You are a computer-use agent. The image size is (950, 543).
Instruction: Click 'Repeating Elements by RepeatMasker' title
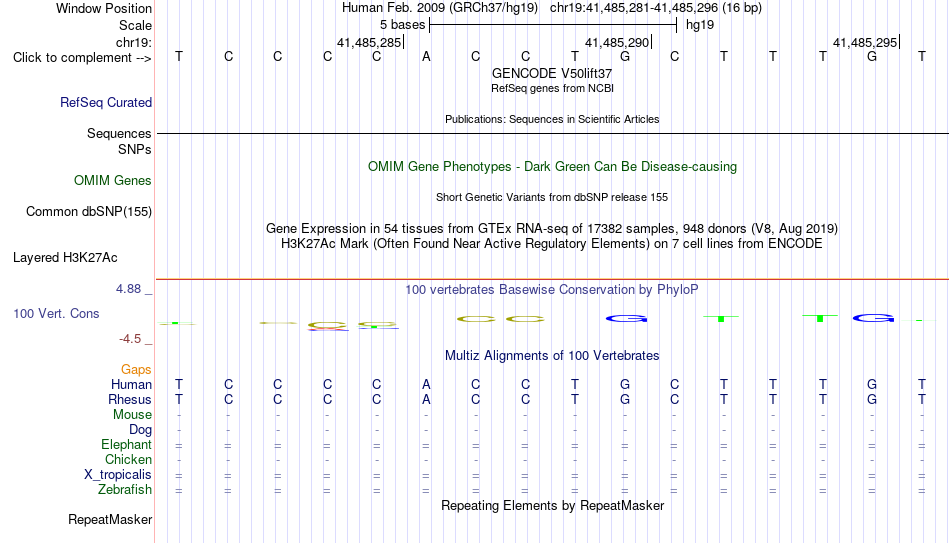pos(552,505)
